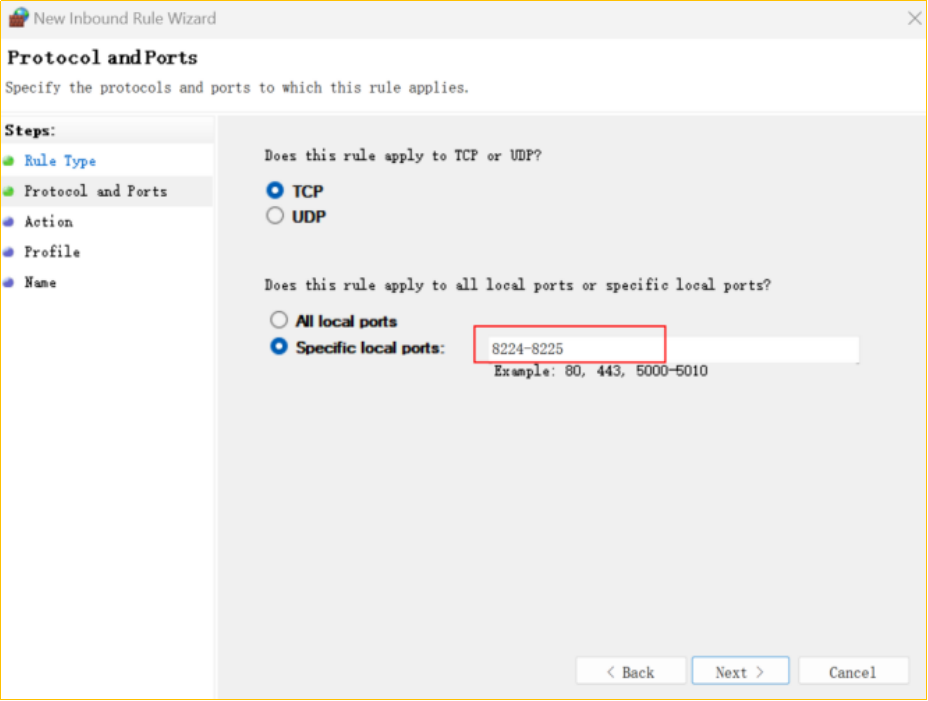Select the Specific local ports radio button
The image size is (928, 701).
click(x=279, y=348)
